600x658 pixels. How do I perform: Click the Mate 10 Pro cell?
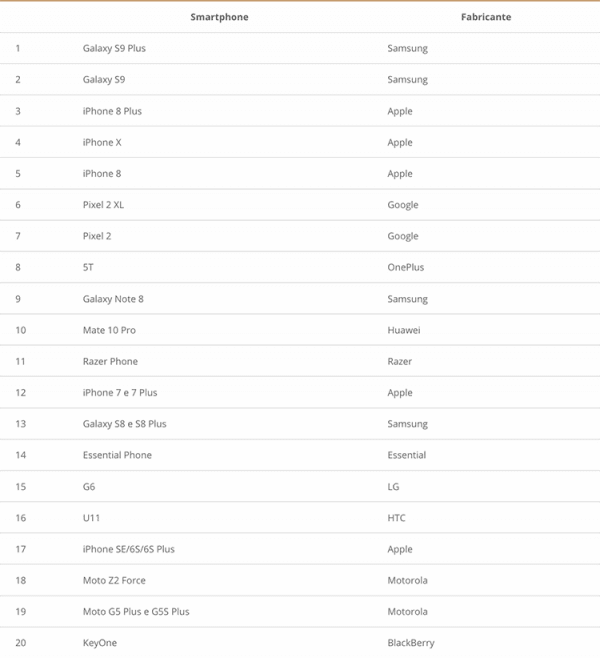click(109, 330)
